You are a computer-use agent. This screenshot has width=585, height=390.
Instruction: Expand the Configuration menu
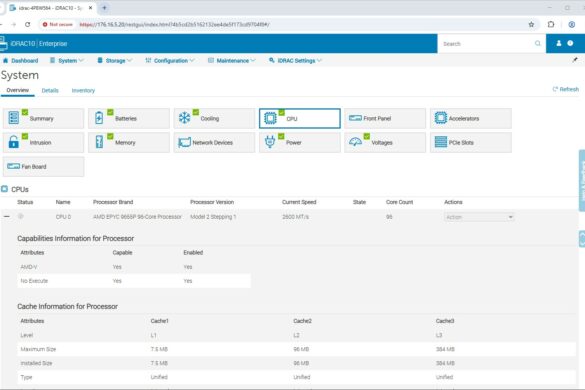click(x=170, y=60)
